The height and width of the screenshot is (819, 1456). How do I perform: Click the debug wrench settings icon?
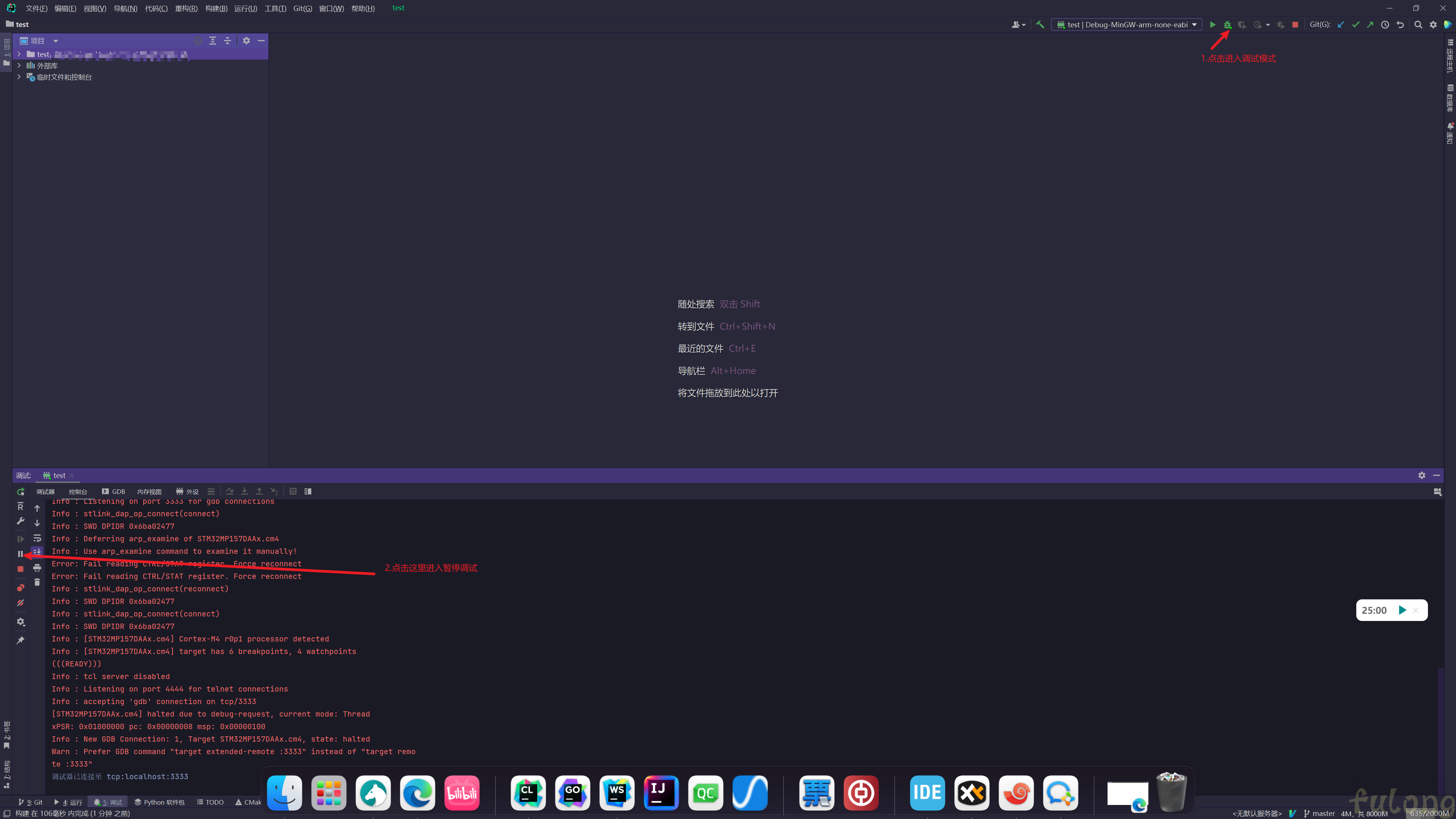[20, 521]
